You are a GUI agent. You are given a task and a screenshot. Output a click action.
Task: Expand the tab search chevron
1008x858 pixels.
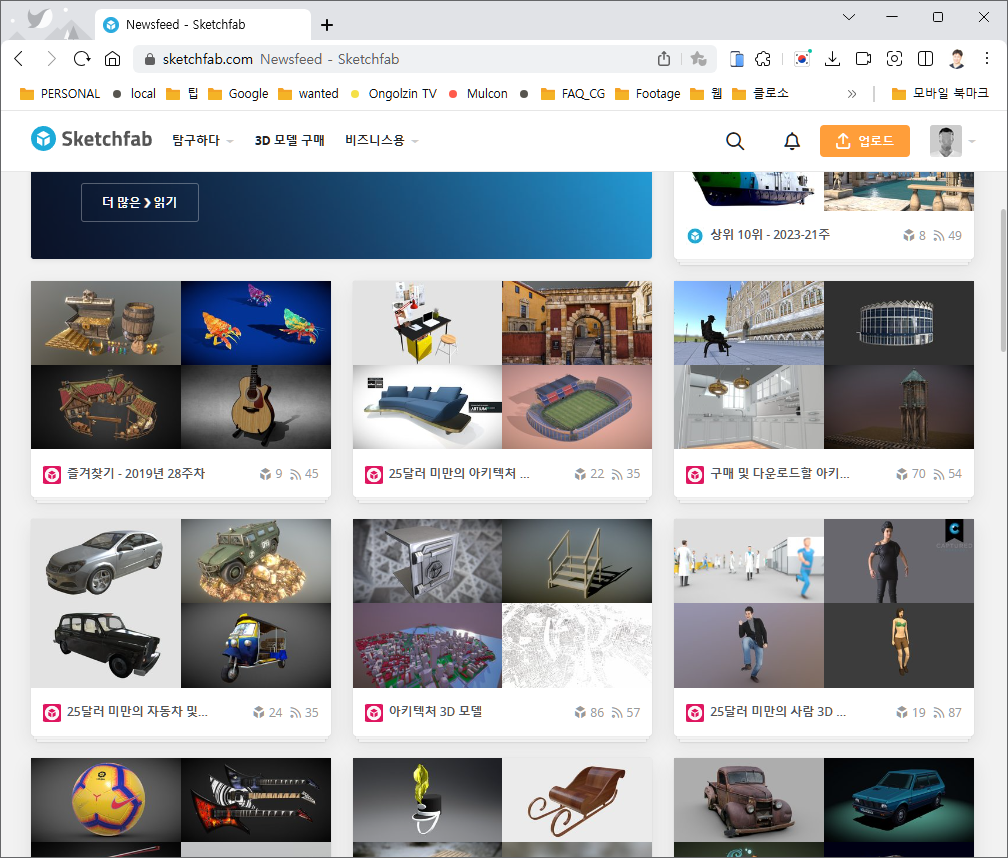(849, 17)
